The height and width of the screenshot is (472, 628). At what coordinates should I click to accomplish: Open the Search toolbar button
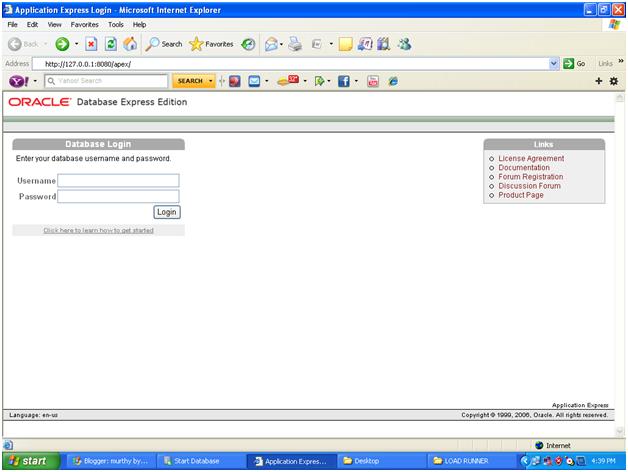(164, 44)
